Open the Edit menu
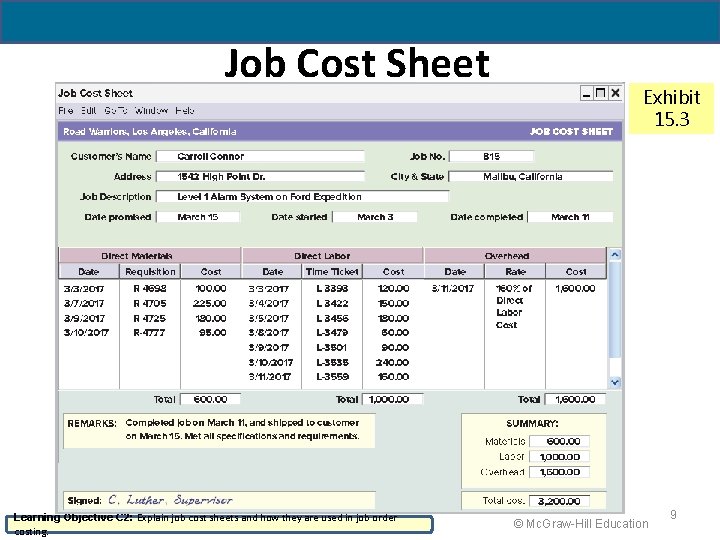The width and height of the screenshot is (720, 540). tap(89, 111)
